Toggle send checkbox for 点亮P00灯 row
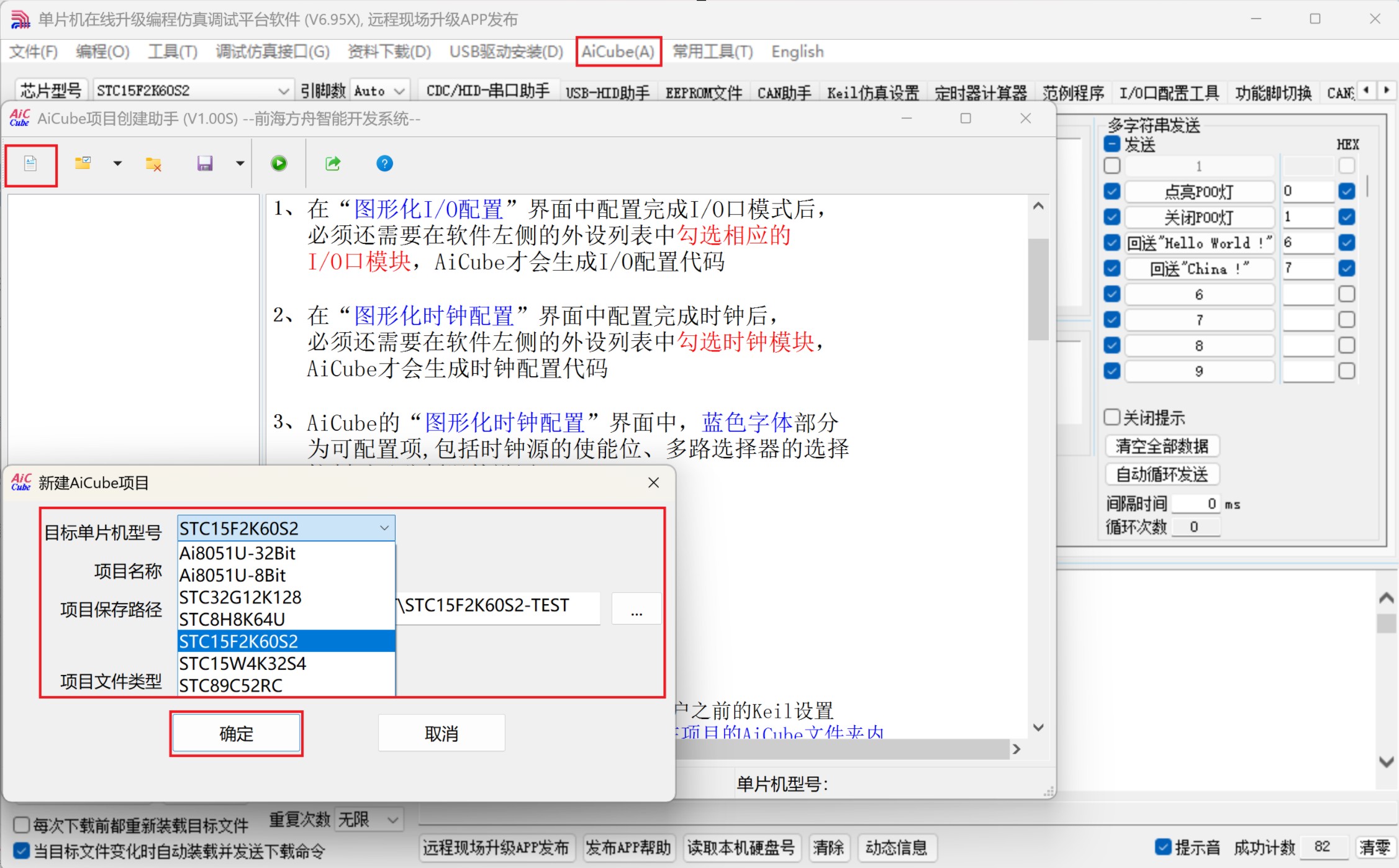Viewport: 1399px width, 868px height. click(x=1112, y=191)
